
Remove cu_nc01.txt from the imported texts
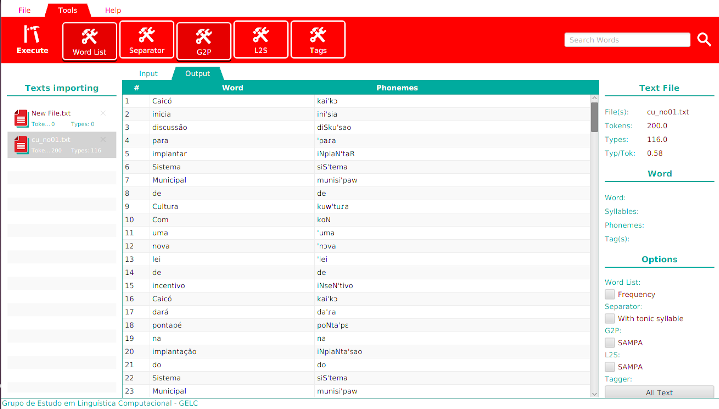point(103,139)
